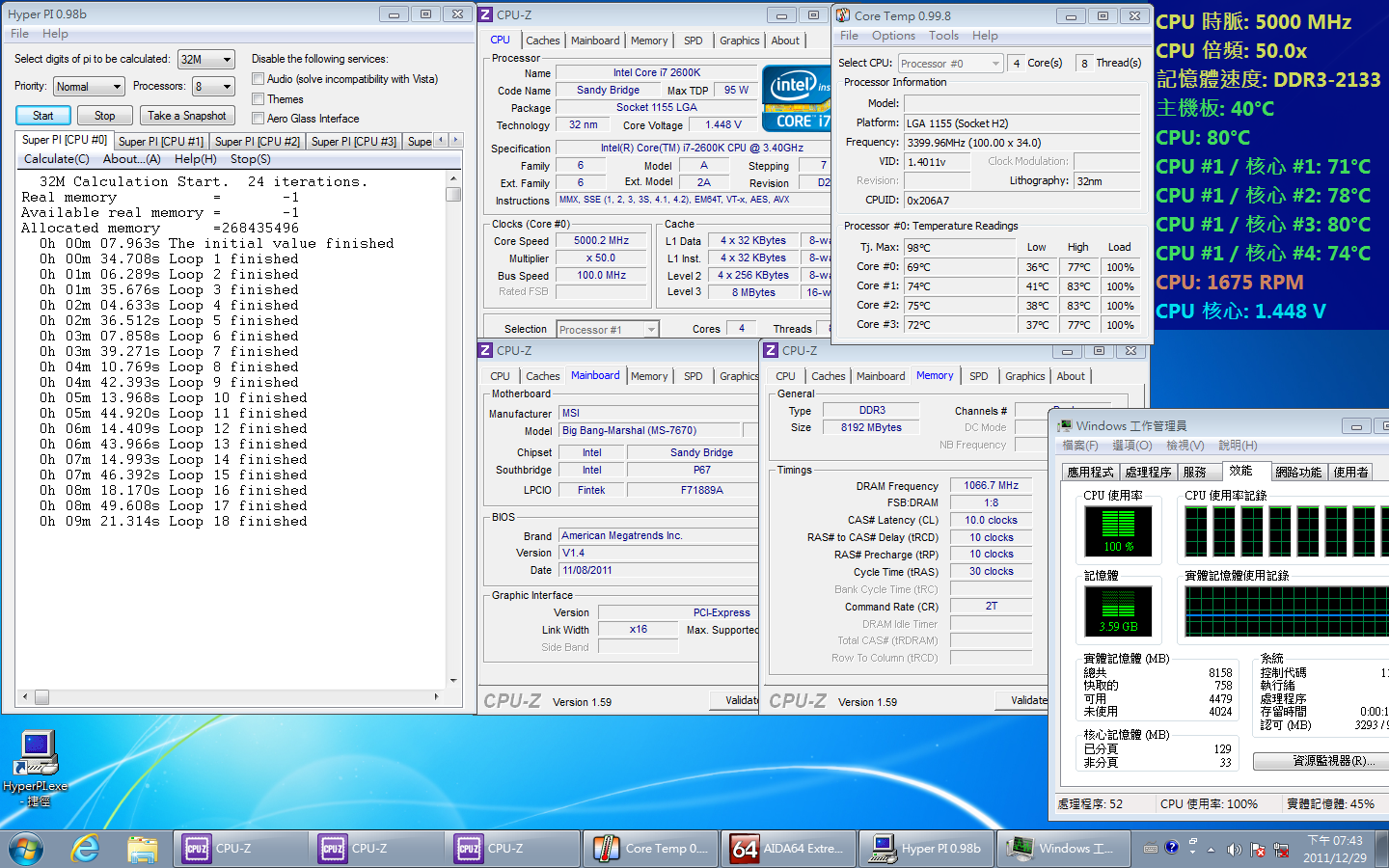Viewport: 1389px width, 868px height.
Task: Check the Aero Glass Interface option
Action: coord(258,119)
